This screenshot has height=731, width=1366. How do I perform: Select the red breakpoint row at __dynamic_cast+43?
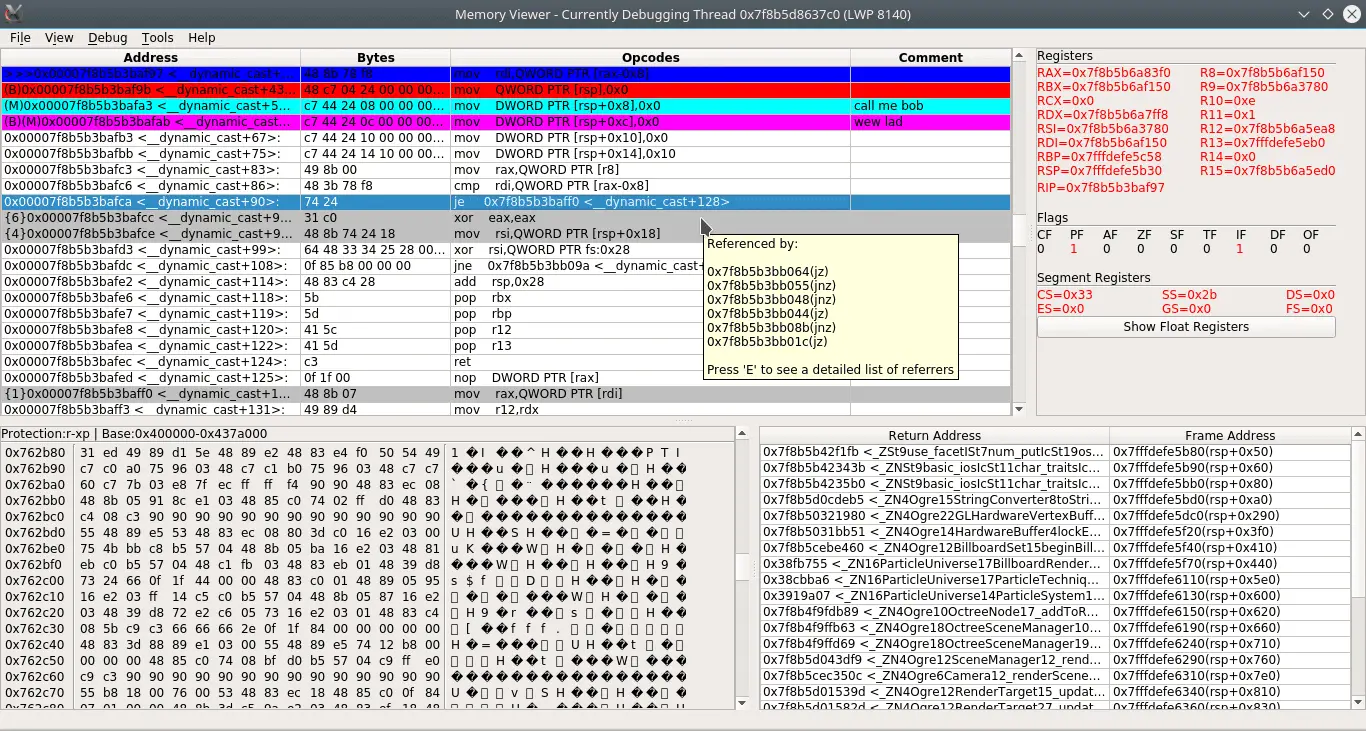coord(506,90)
